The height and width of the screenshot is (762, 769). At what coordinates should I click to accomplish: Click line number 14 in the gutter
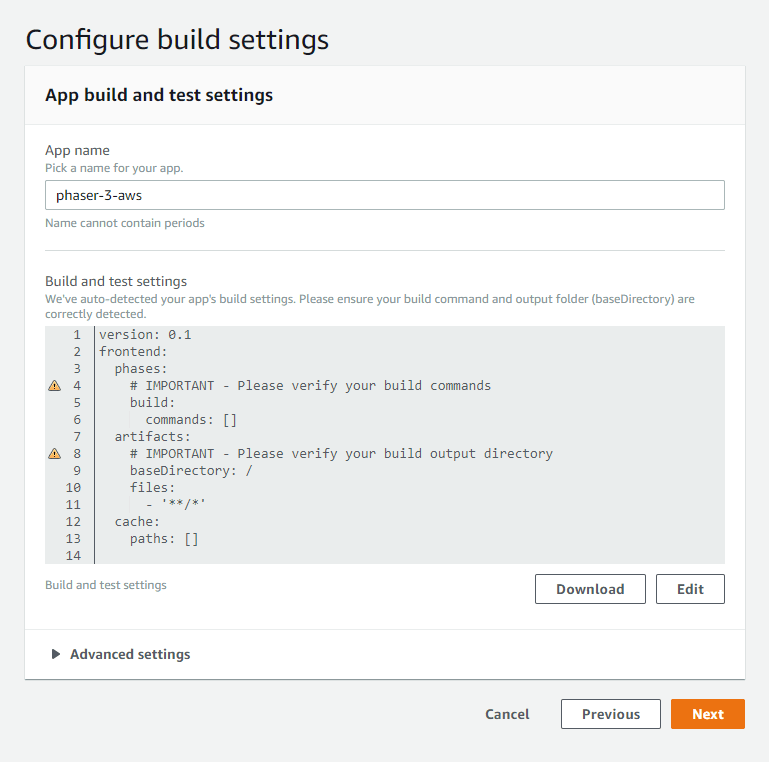click(73, 556)
